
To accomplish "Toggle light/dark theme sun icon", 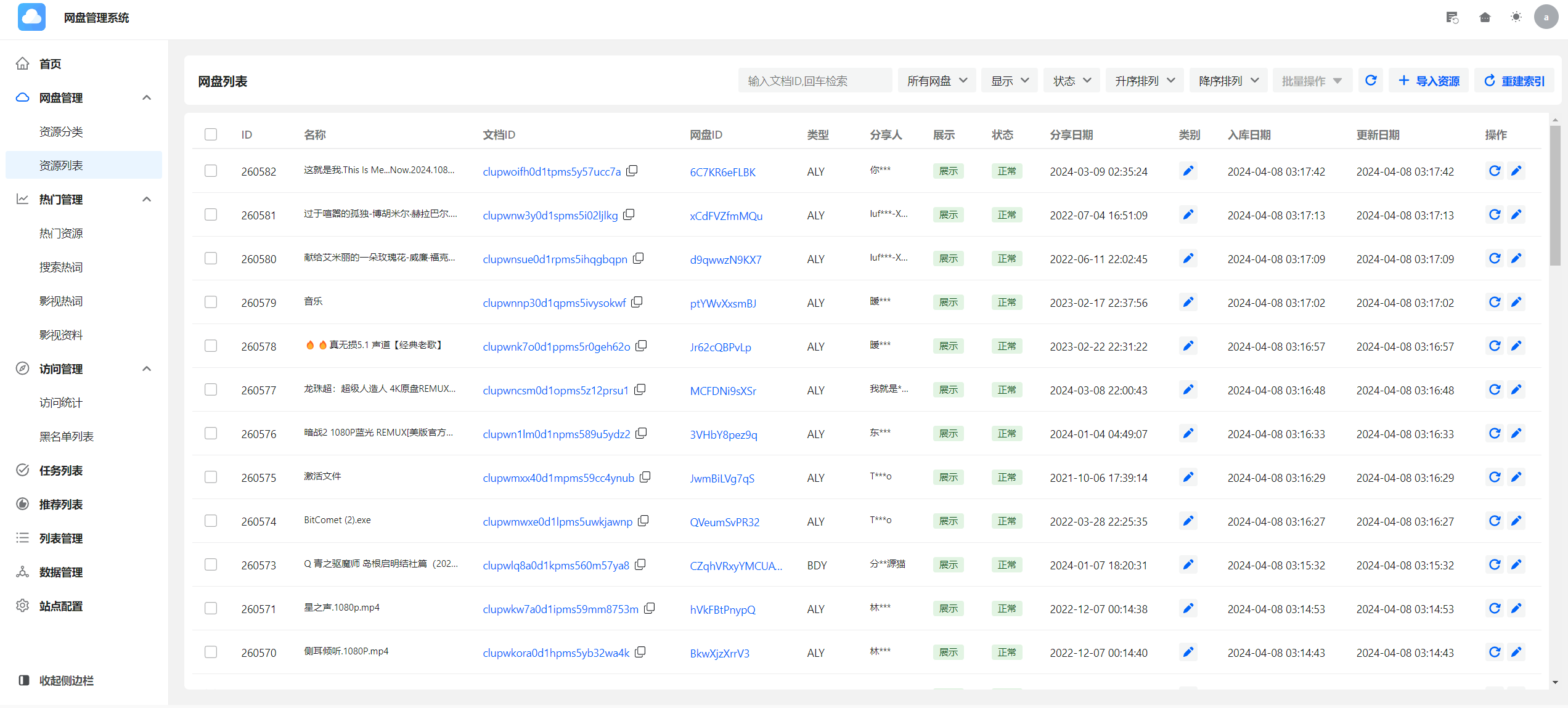I will pos(1516,17).
